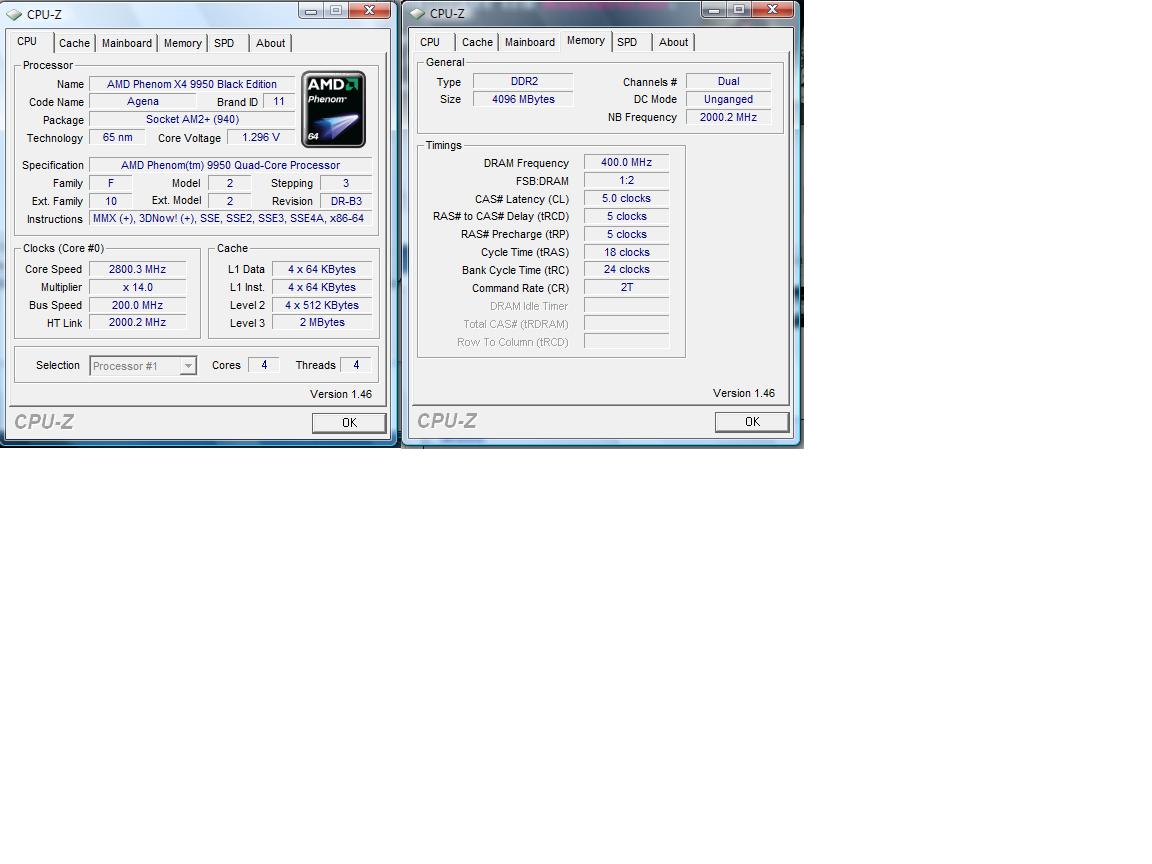
Task: Minimize the left CPU-Z window
Action: [311, 10]
